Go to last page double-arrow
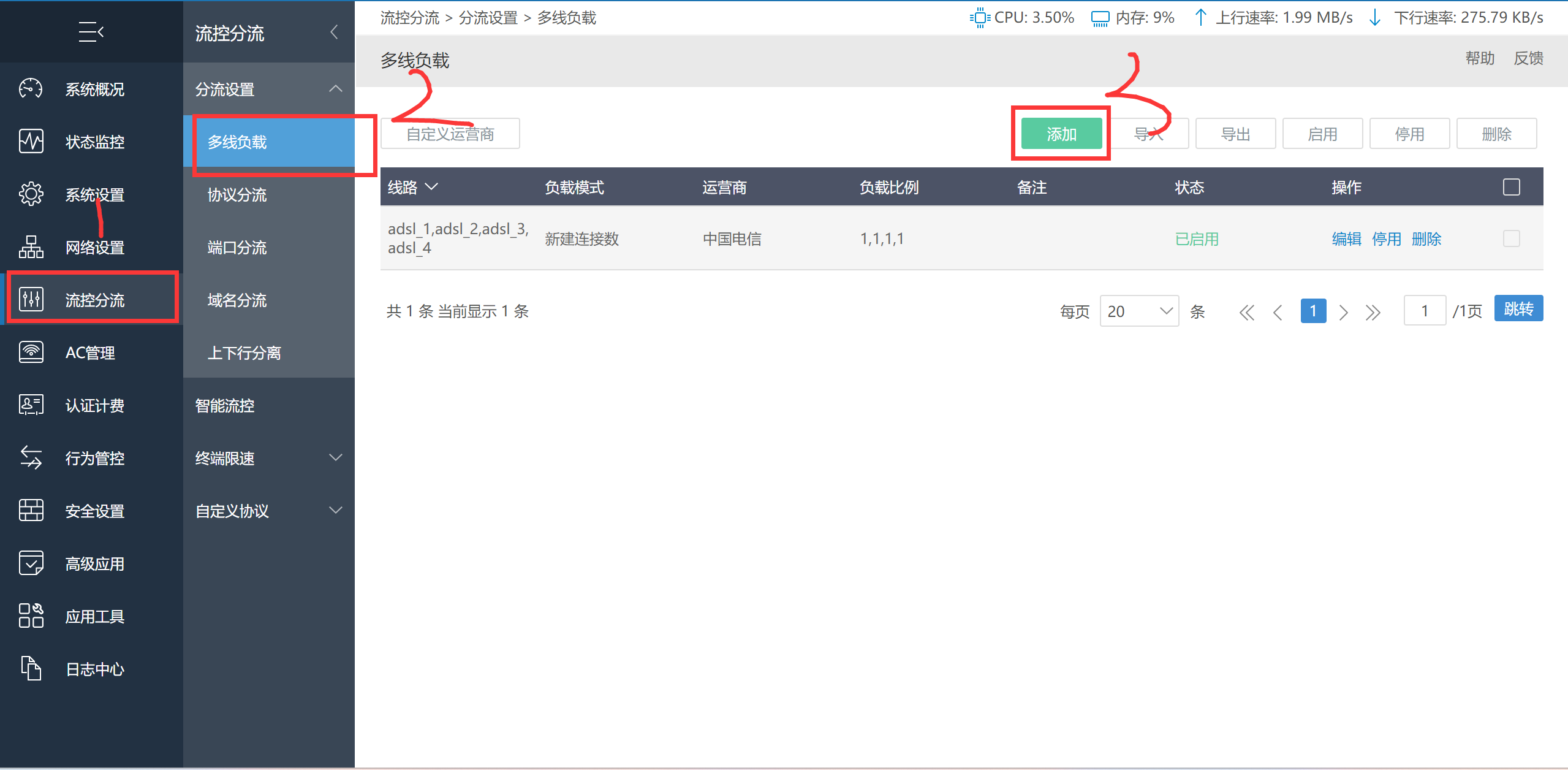Viewport: 1568px width, 770px height. (1373, 312)
